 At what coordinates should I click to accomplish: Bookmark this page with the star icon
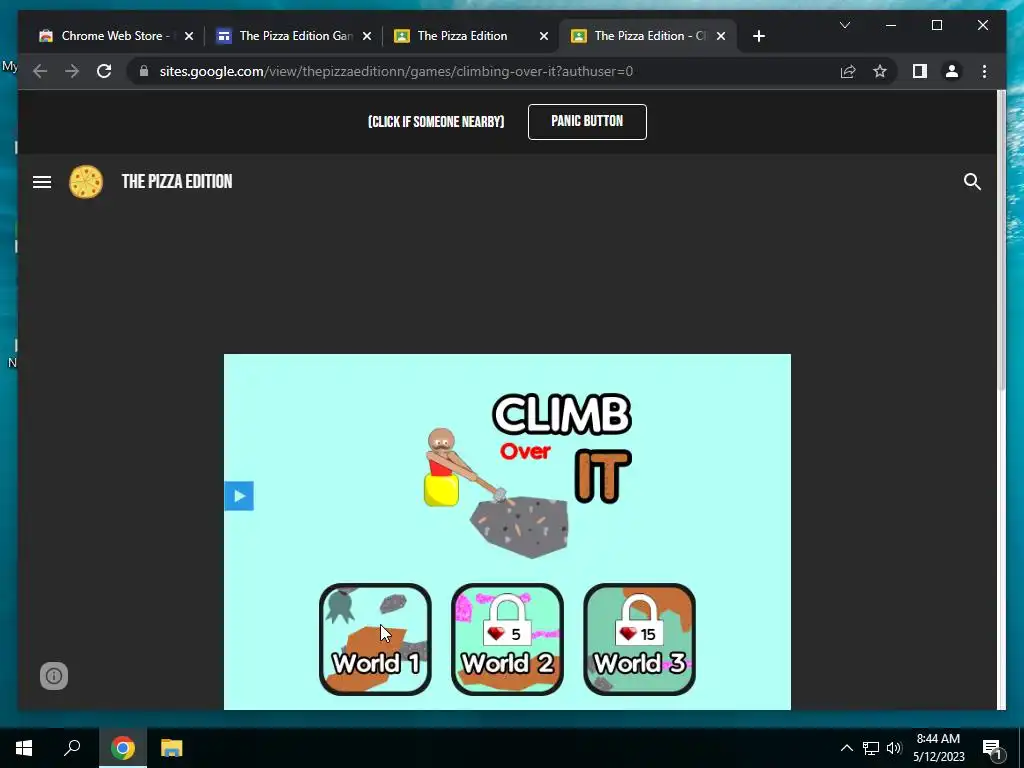(x=880, y=71)
